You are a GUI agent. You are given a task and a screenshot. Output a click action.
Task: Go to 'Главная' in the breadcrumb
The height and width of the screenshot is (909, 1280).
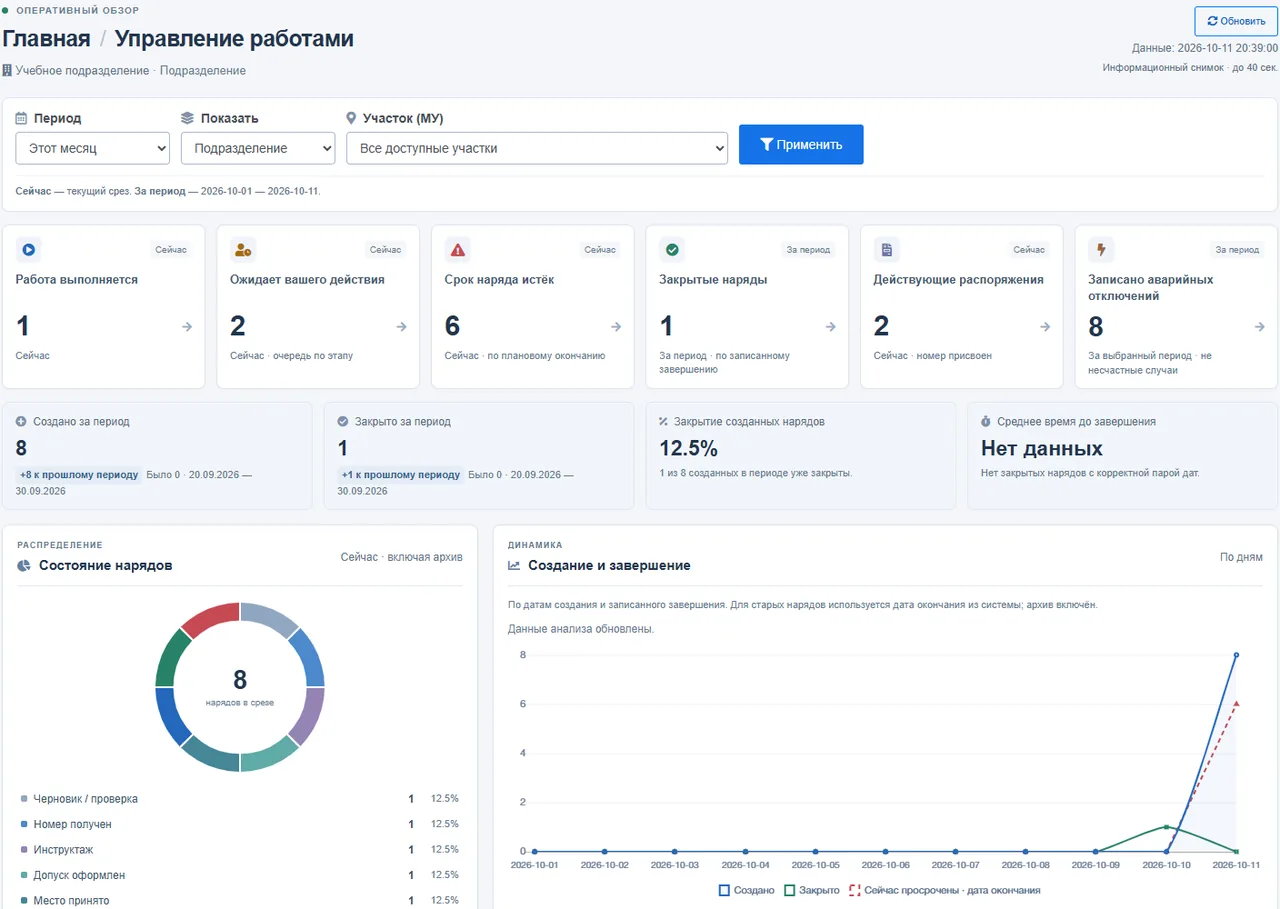(x=46, y=39)
